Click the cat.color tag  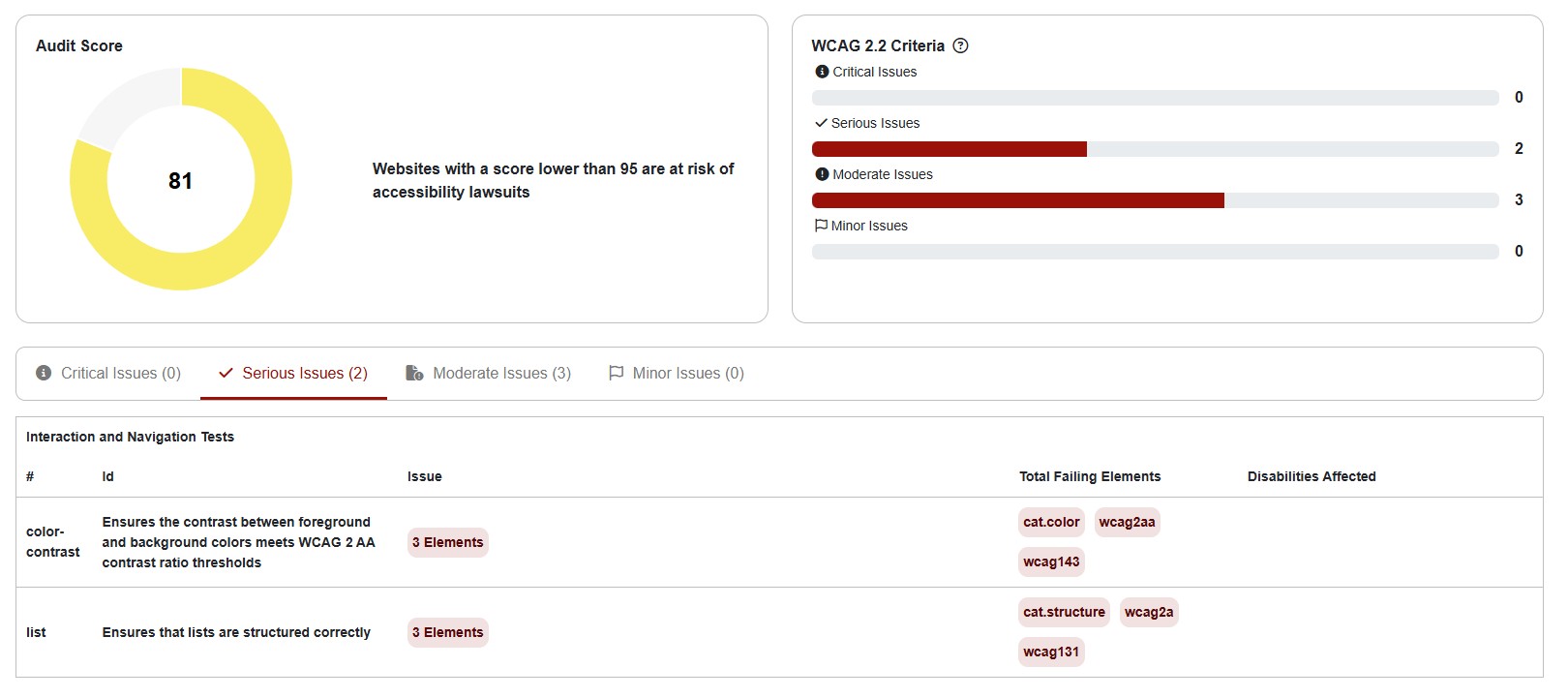(x=1051, y=522)
